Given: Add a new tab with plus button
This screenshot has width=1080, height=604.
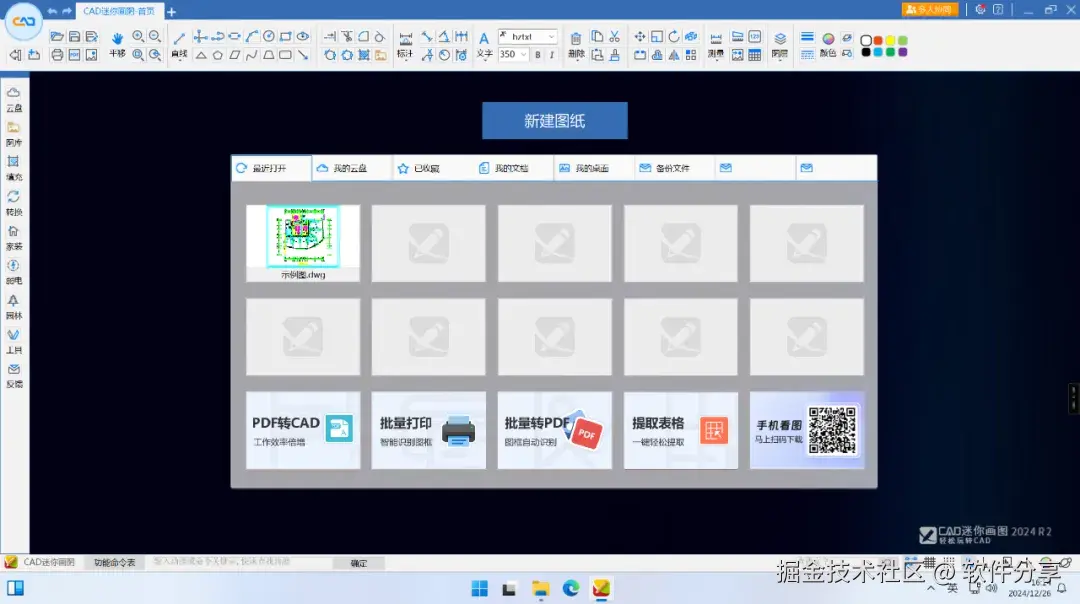Looking at the screenshot, I should (x=172, y=12).
